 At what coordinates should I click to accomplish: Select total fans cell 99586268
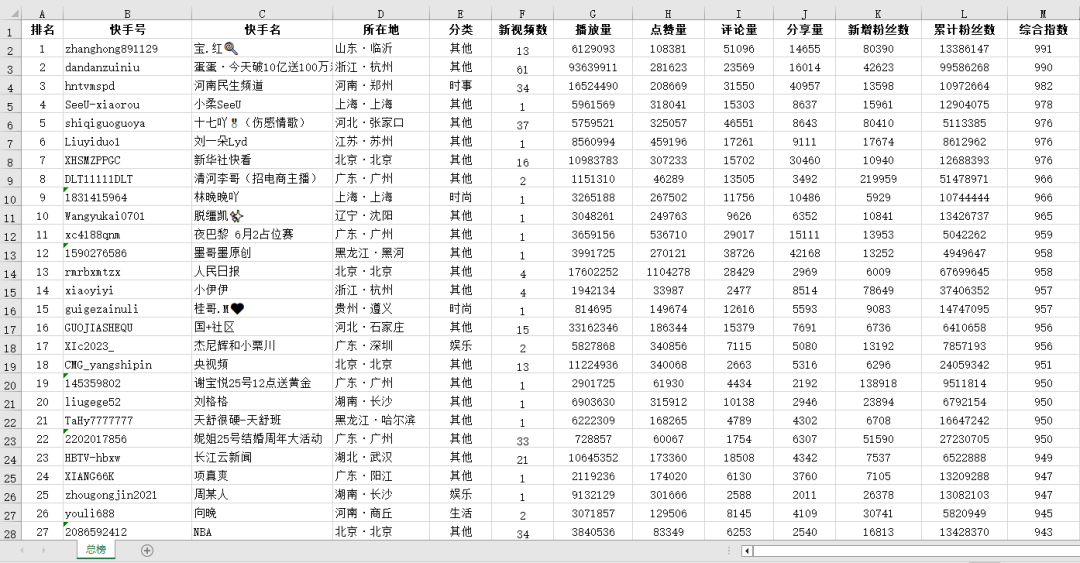pyautogui.click(x=964, y=68)
